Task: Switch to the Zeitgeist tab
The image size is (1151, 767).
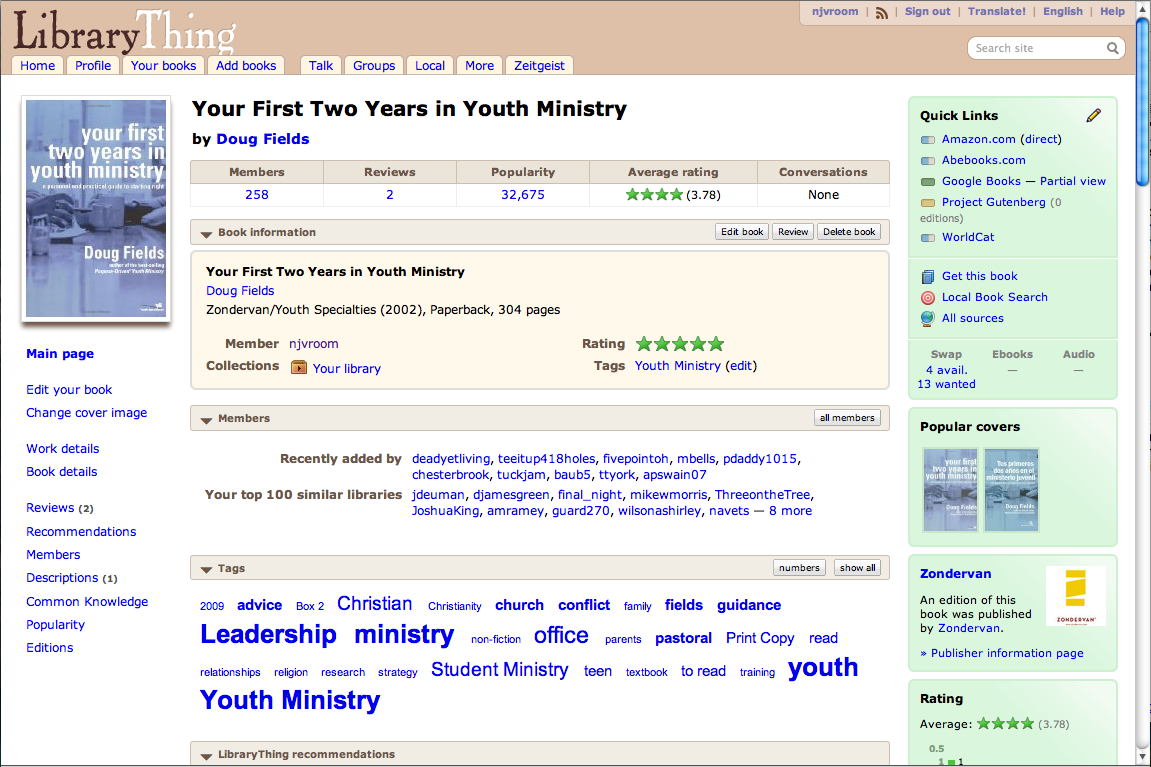Action: 539,65
